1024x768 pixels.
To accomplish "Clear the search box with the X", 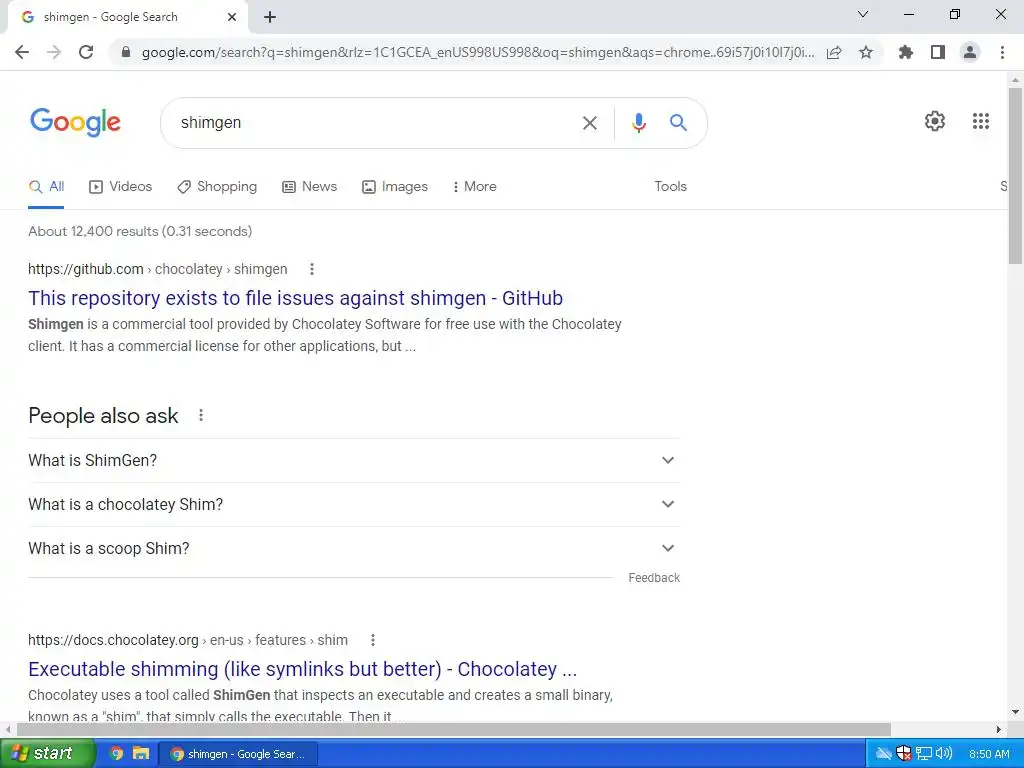I will (590, 123).
